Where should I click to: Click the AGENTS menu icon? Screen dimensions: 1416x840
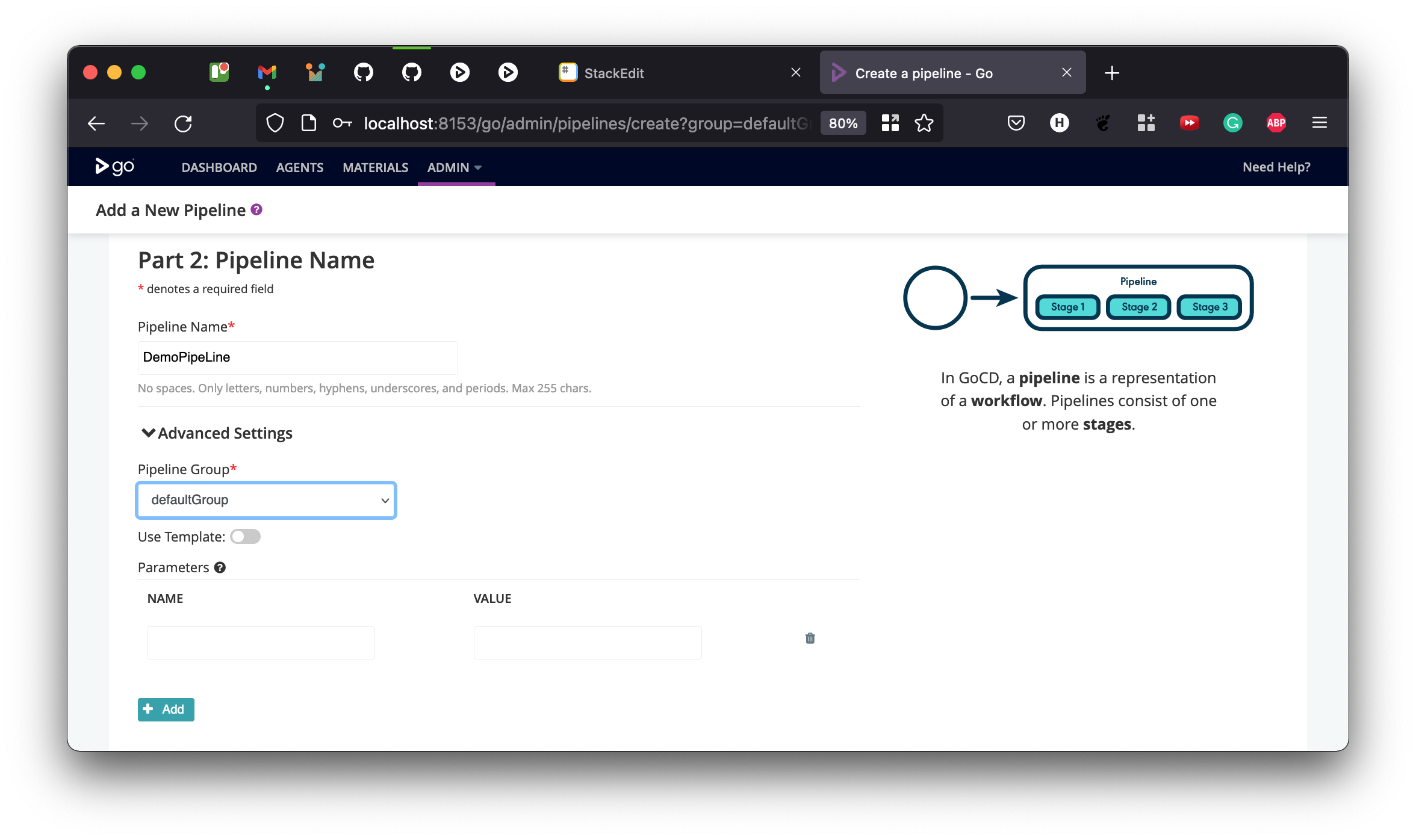tap(299, 167)
